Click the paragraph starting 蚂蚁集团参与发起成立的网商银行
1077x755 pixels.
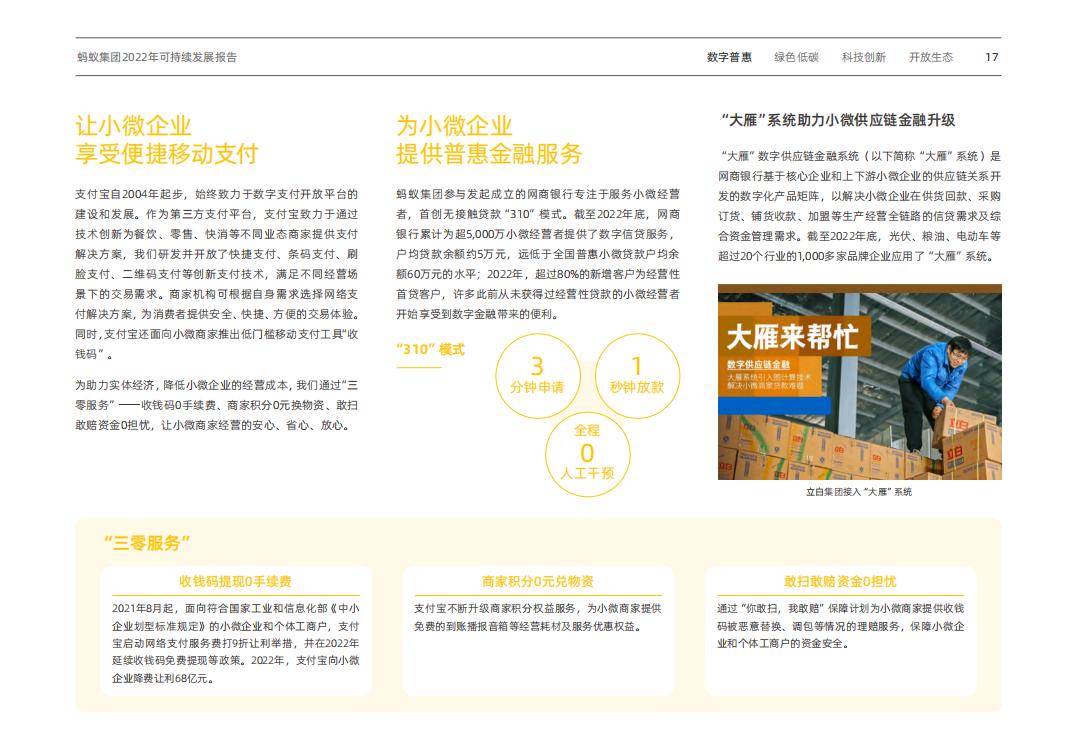point(538,254)
